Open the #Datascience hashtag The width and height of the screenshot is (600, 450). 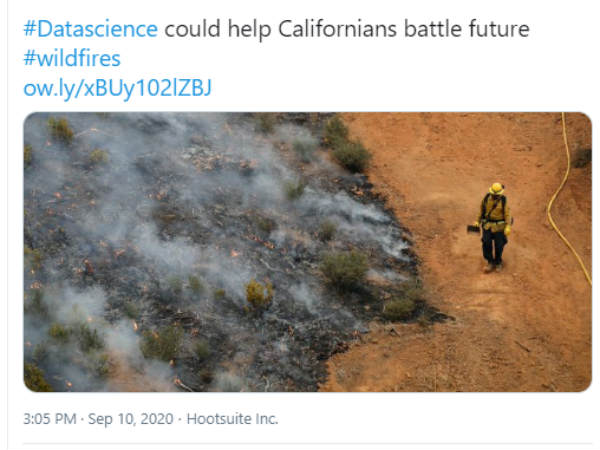pos(90,29)
